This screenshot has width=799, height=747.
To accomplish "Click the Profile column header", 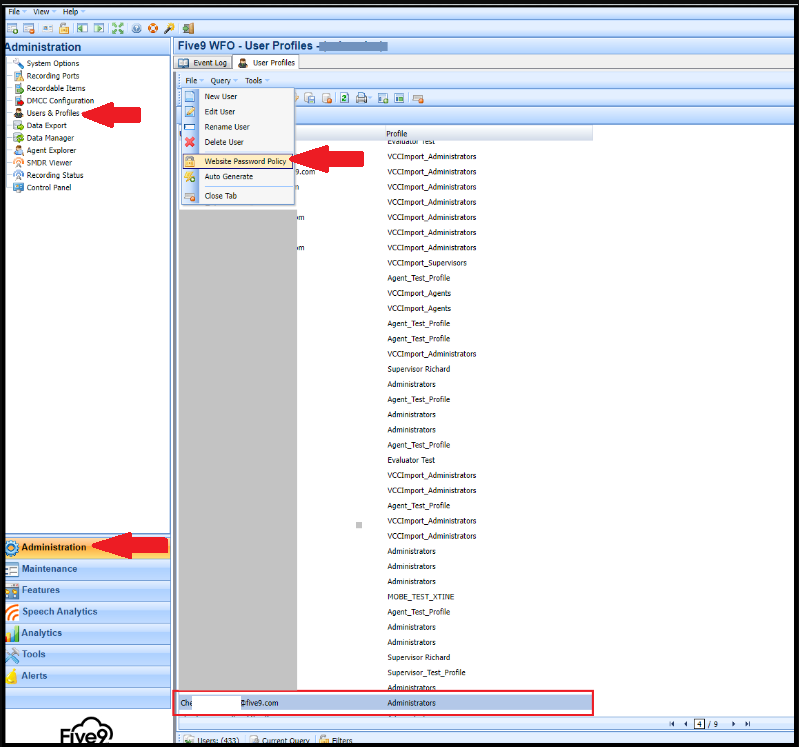I will [488, 134].
